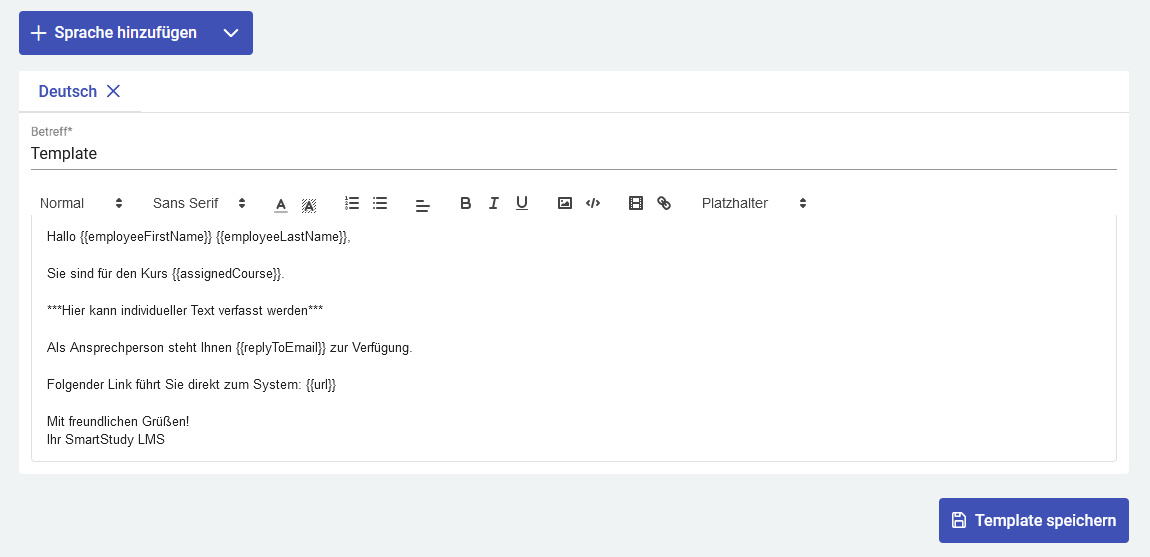Click the Template speichern button
The width and height of the screenshot is (1150, 557).
pos(1033,520)
